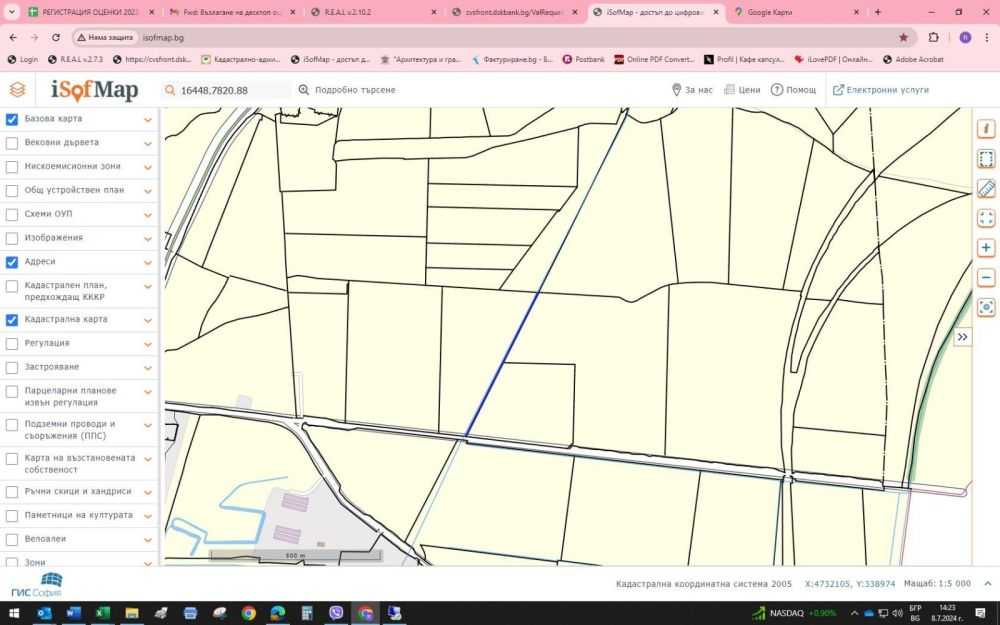The image size is (1000, 625).
Task: Expand the Общ устройствен план chevron
Action: [x=148, y=191]
